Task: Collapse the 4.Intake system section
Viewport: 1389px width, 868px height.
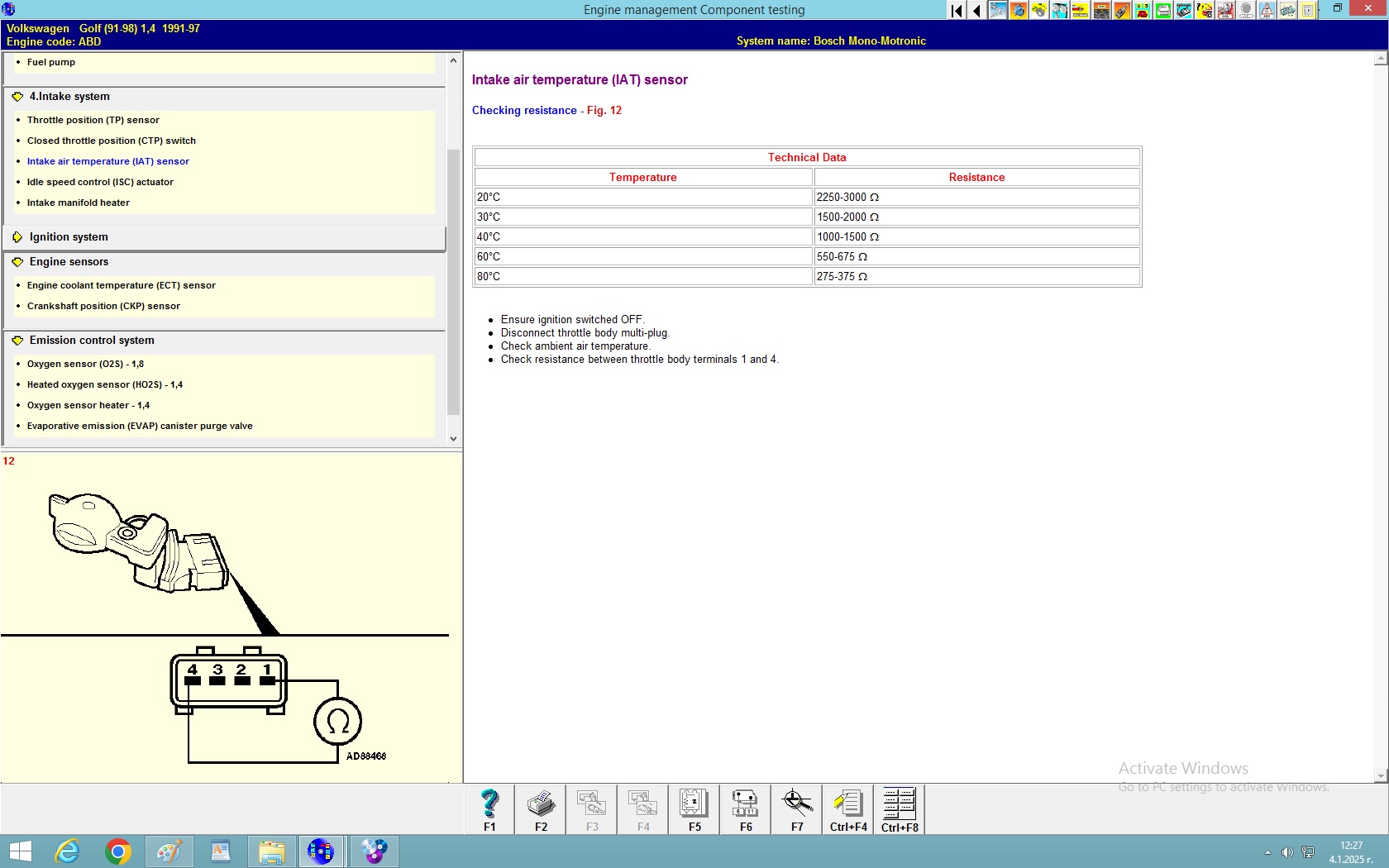Action: (x=17, y=97)
